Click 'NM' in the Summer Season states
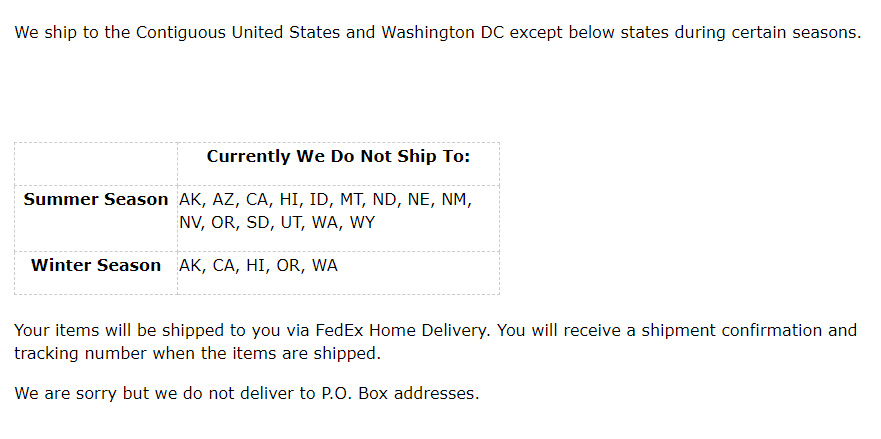This screenshot has height=439, width=881. 455,200
